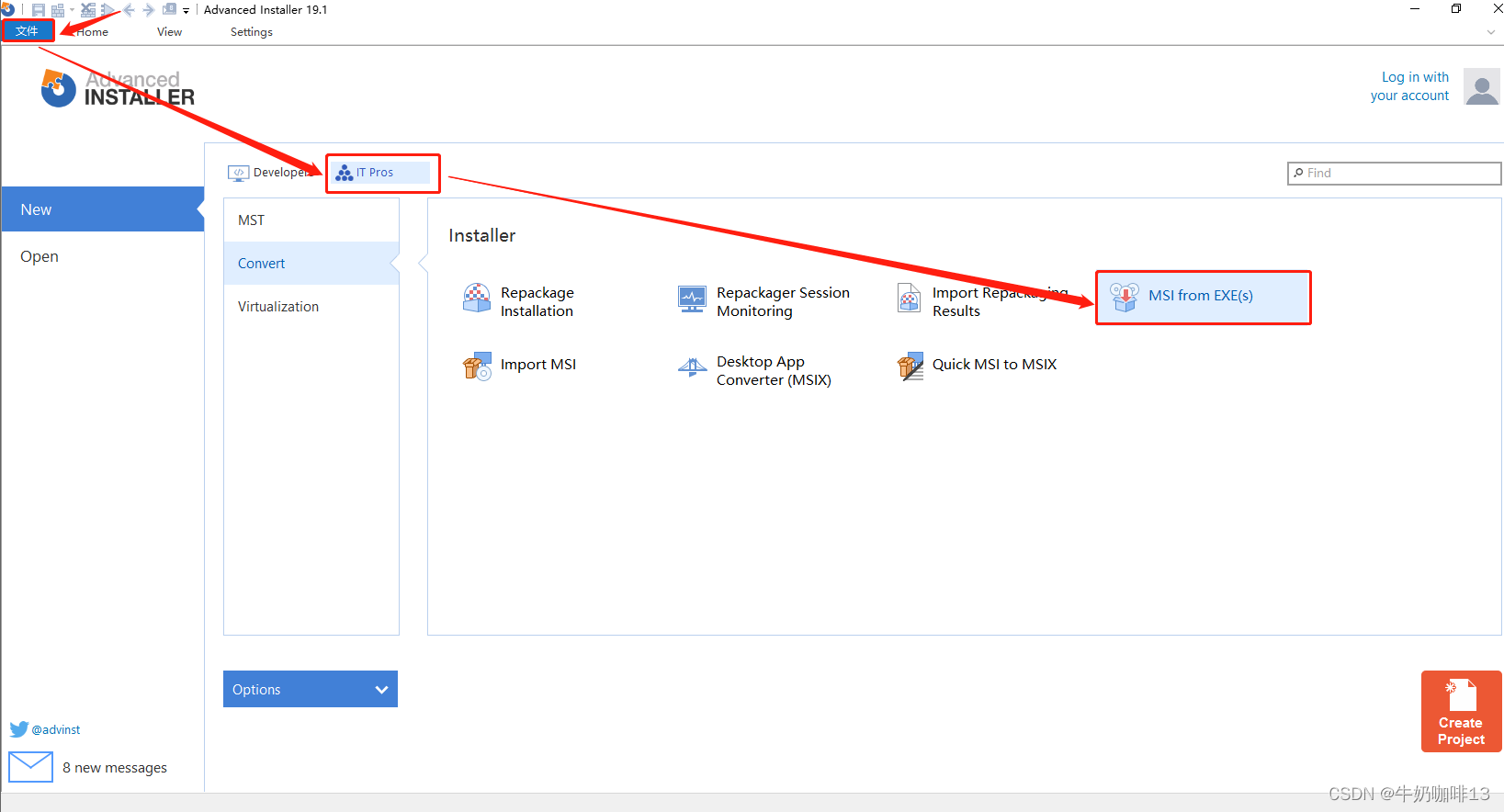Viewport: 1504px width, 812px height.
Task: Open the 文件 (File) menu tab
Action: pos(28,31)
